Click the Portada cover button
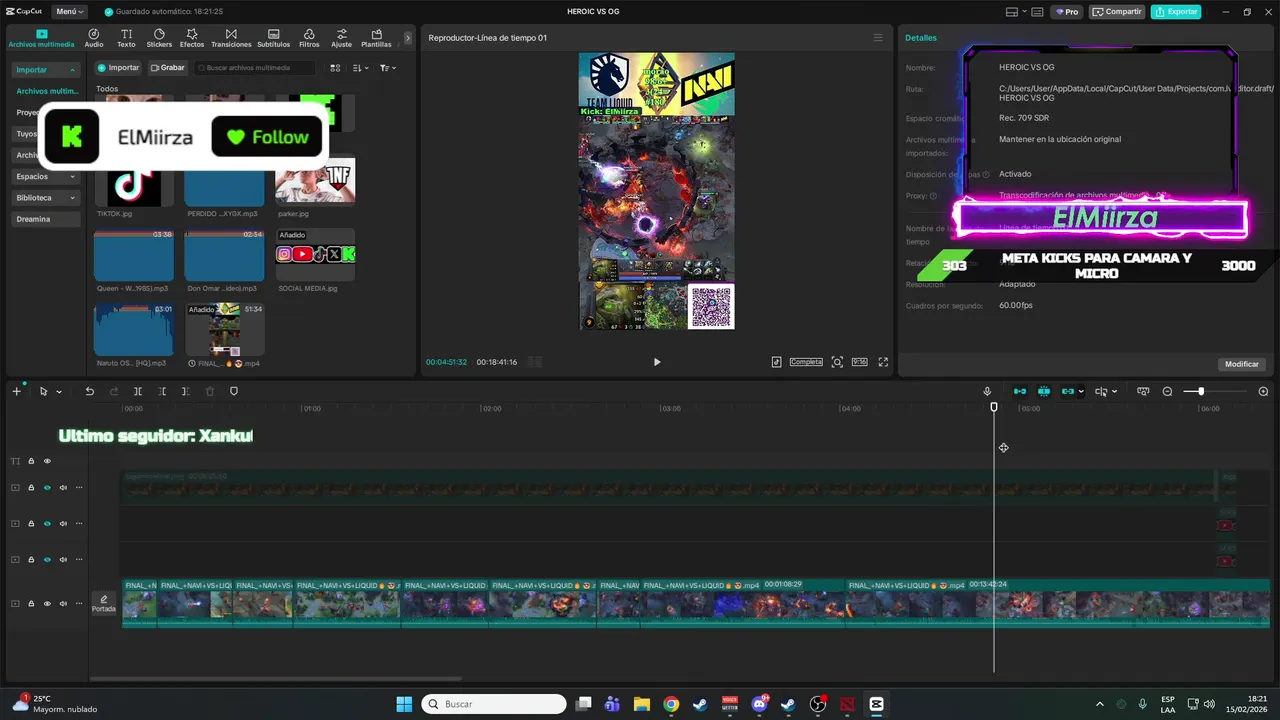1280x720 pixels. 104,603
